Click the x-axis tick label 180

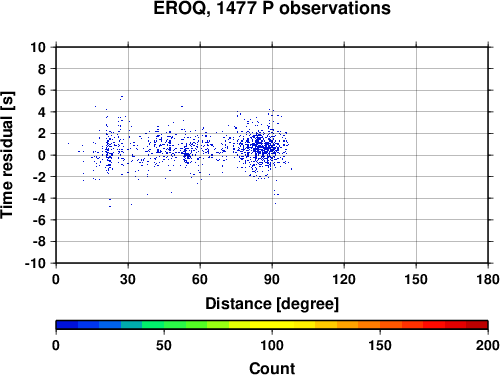click(488, 279)
